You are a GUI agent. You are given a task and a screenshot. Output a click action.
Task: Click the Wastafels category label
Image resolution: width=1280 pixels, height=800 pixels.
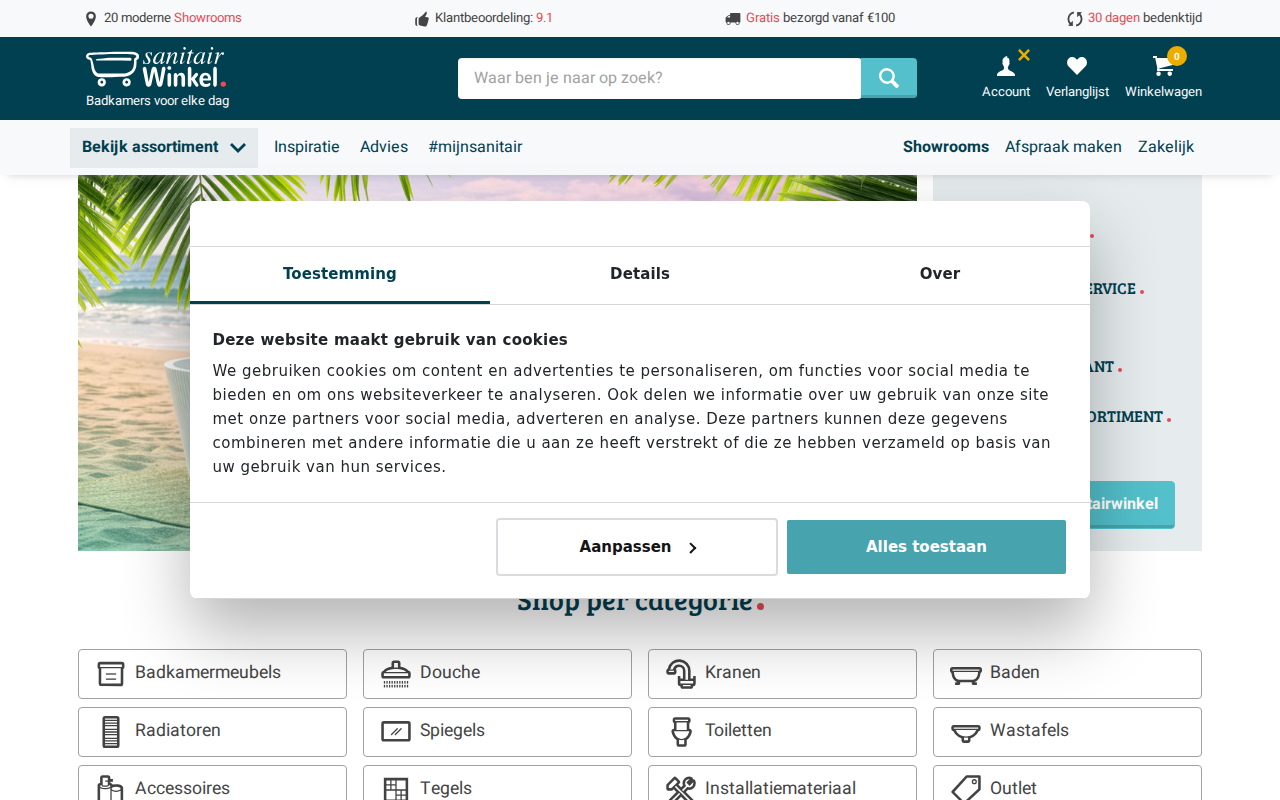[x=1029, y=731]
